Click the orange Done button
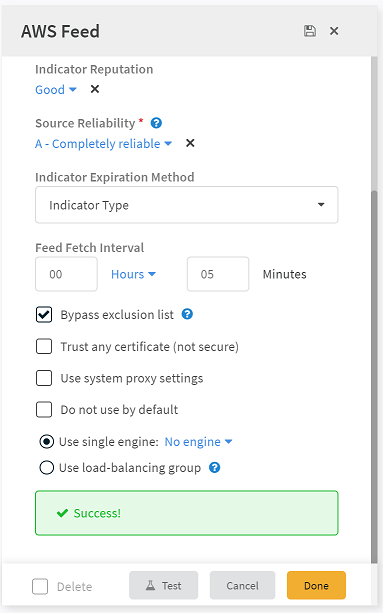 316,585
